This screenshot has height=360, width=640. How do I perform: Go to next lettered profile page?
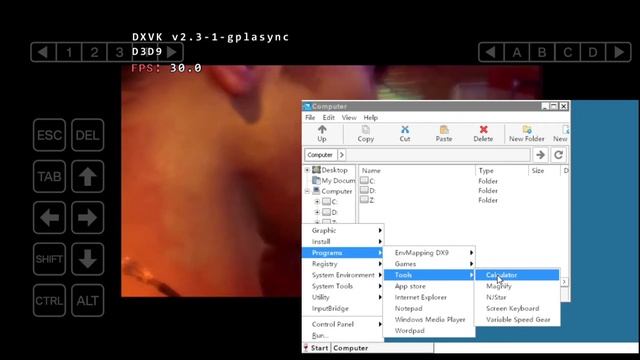point(619,52)
